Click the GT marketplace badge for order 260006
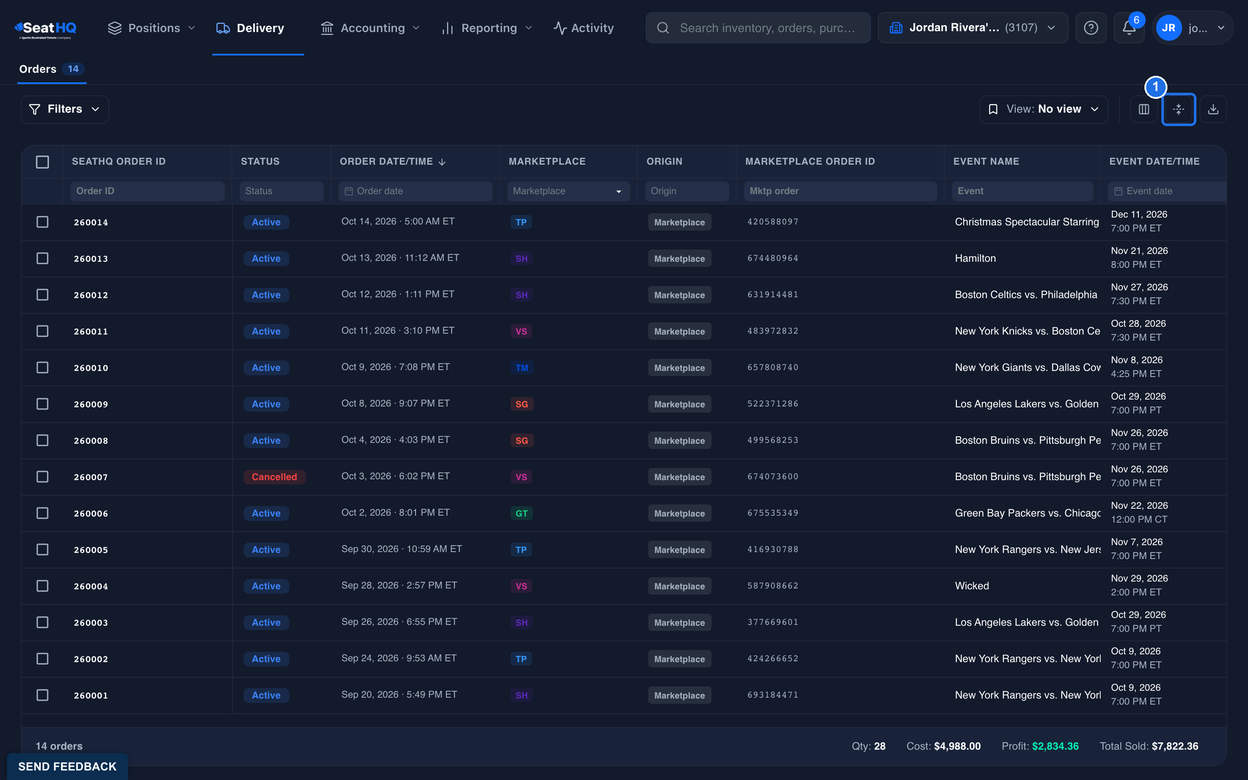Image resolution: width=1248 pixels, height=780 pixels. point(521,513)
